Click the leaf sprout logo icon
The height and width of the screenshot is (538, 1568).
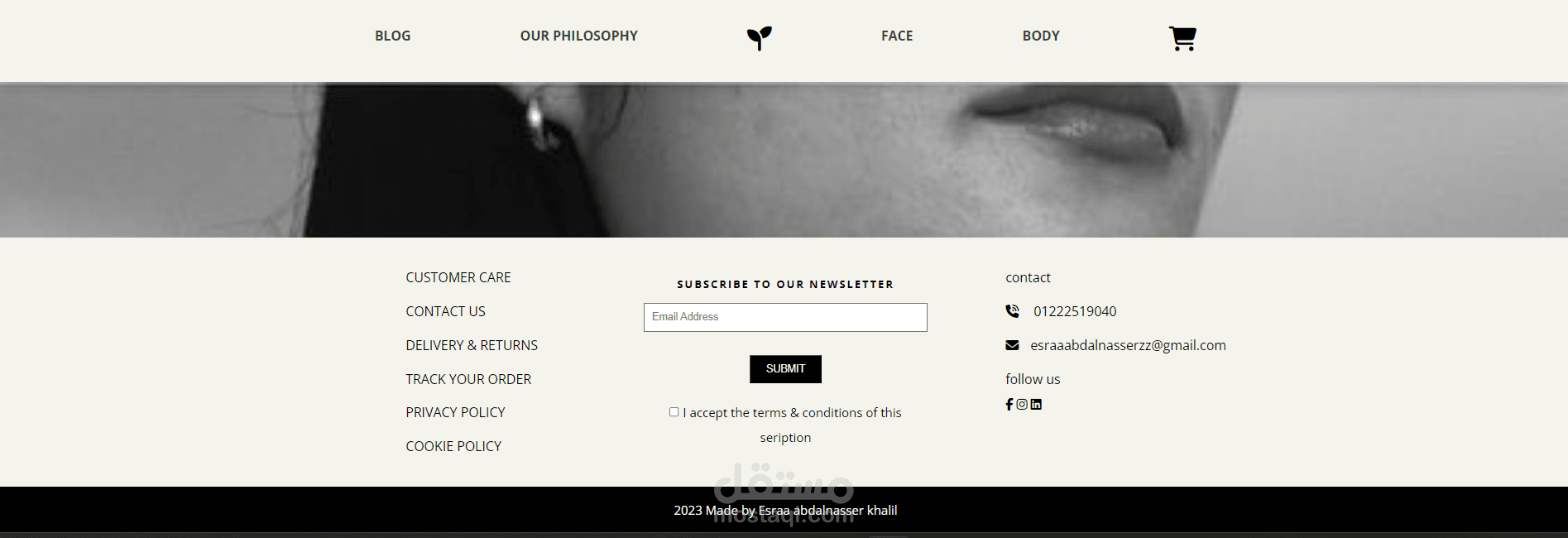[x=759, y=38]
